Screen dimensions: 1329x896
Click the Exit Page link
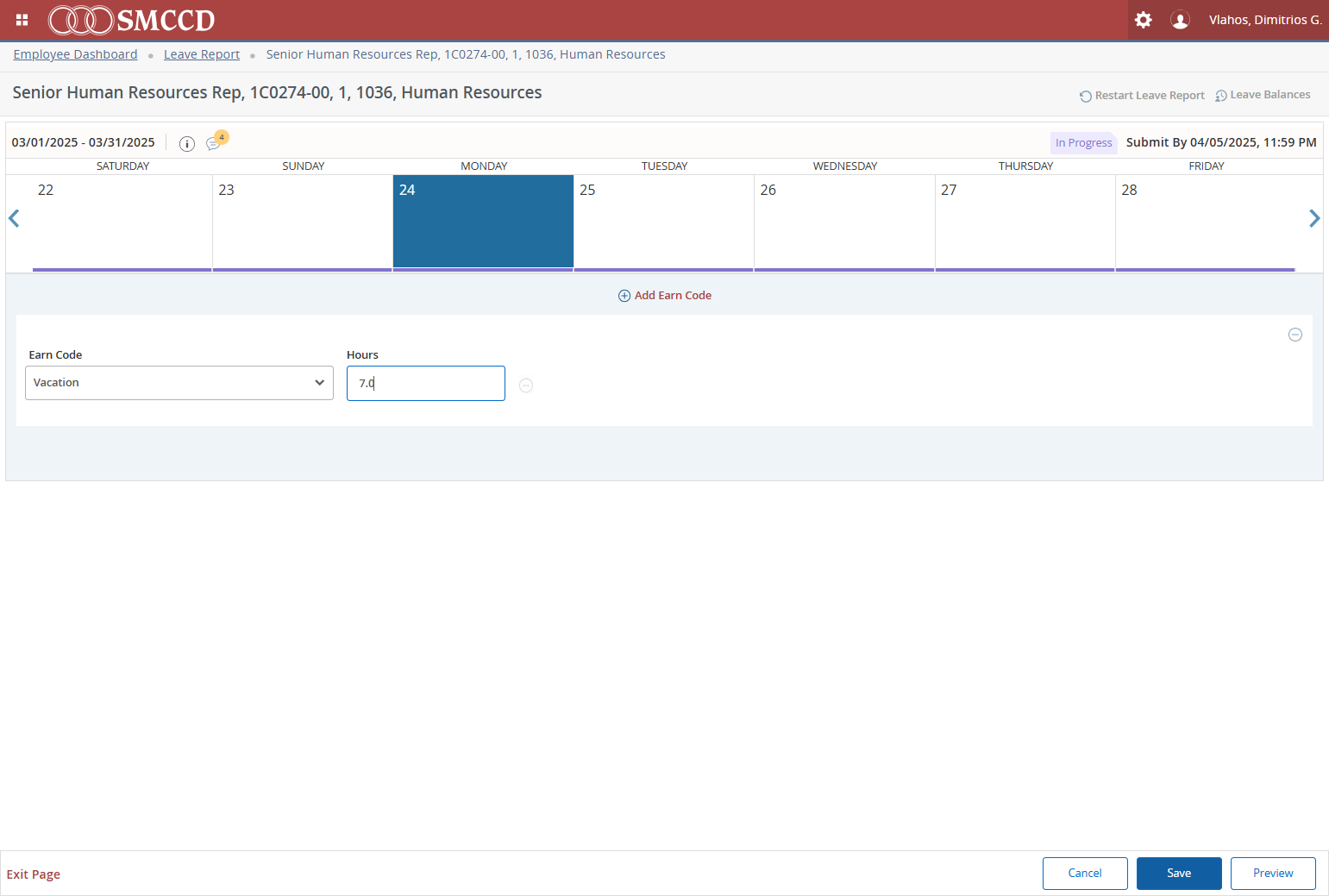[34, 874]
